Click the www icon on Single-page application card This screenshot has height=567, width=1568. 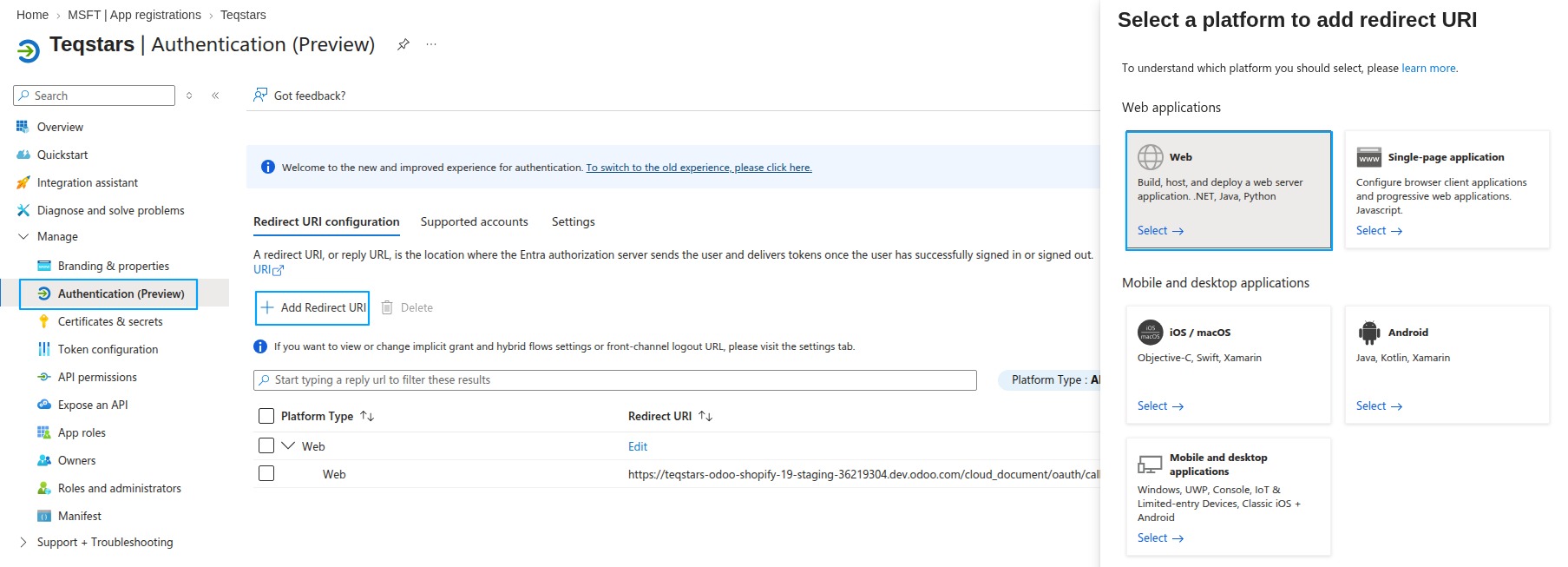pos(1369,157)
